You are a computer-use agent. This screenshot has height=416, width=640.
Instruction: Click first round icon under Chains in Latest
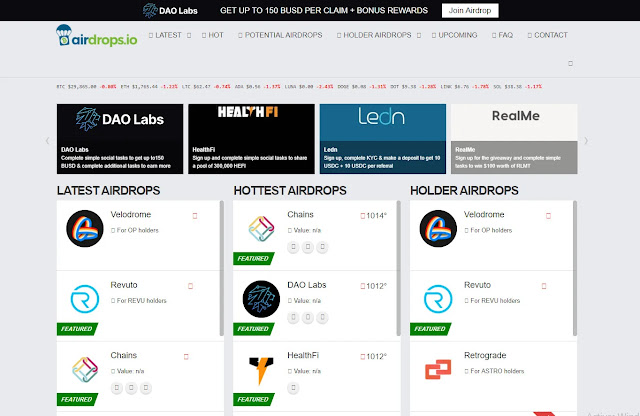(117, 388)
